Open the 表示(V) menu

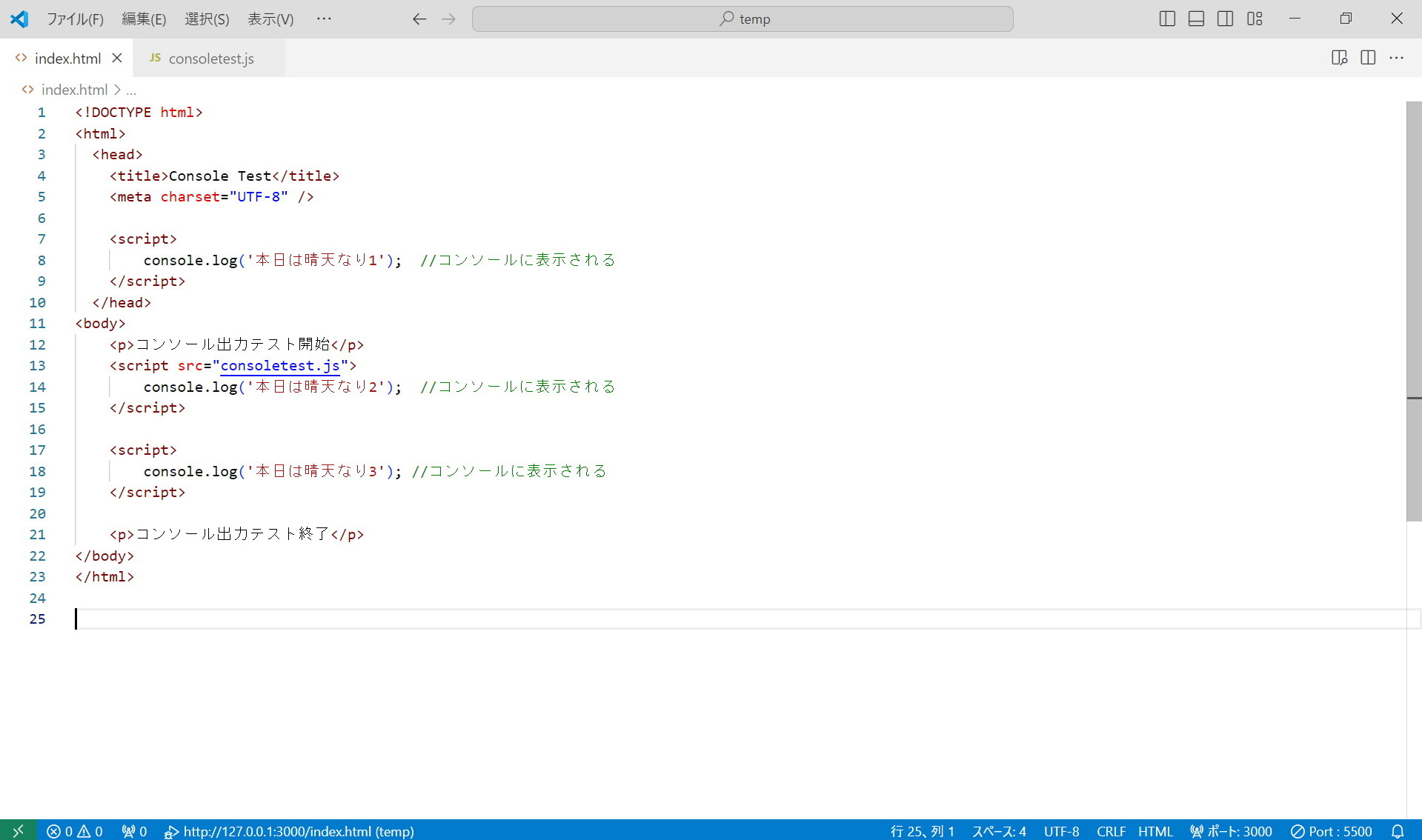(270, 19)
